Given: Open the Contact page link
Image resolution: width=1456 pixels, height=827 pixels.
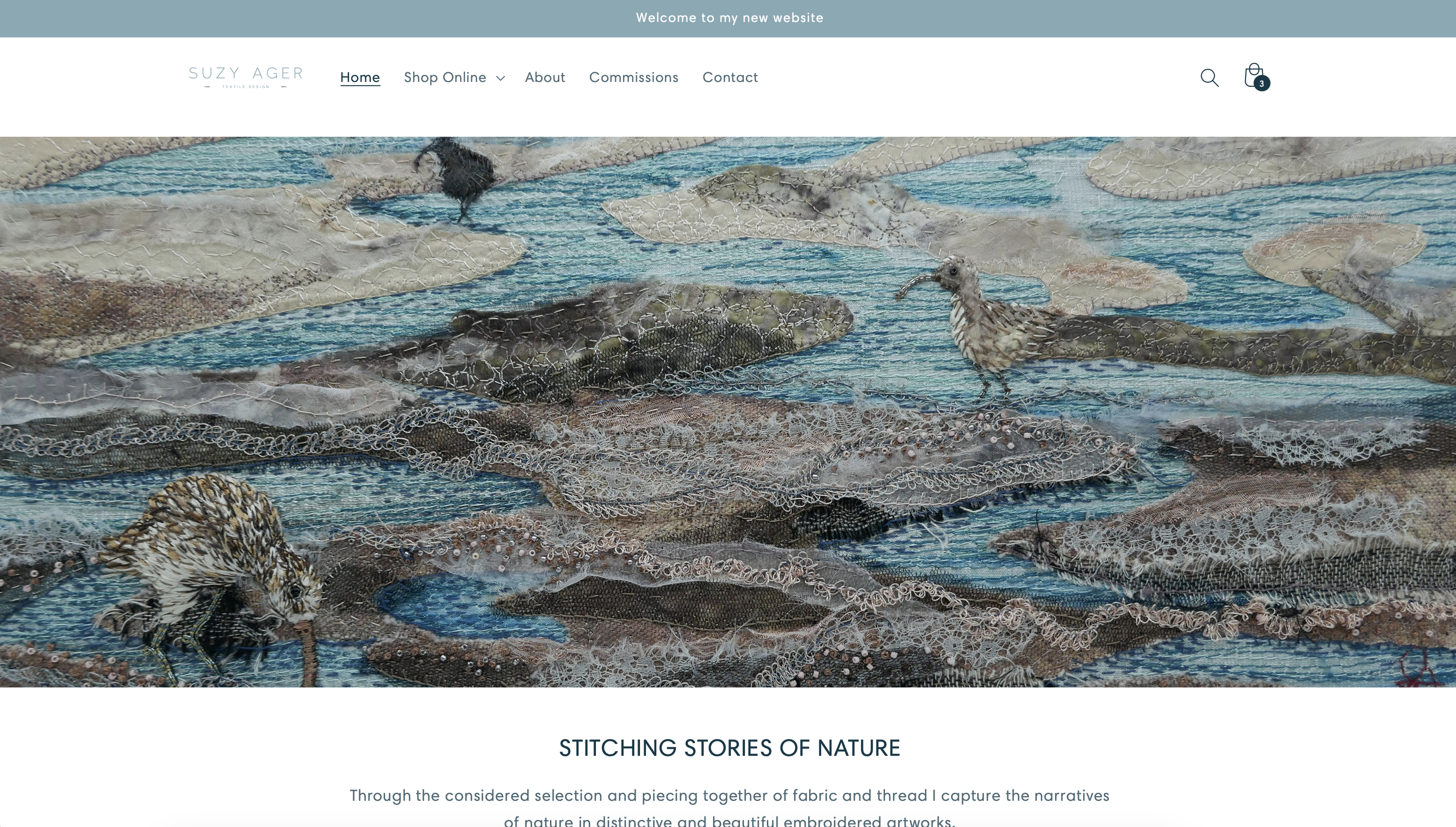Looking at the screenshot, I should [730, 77].
